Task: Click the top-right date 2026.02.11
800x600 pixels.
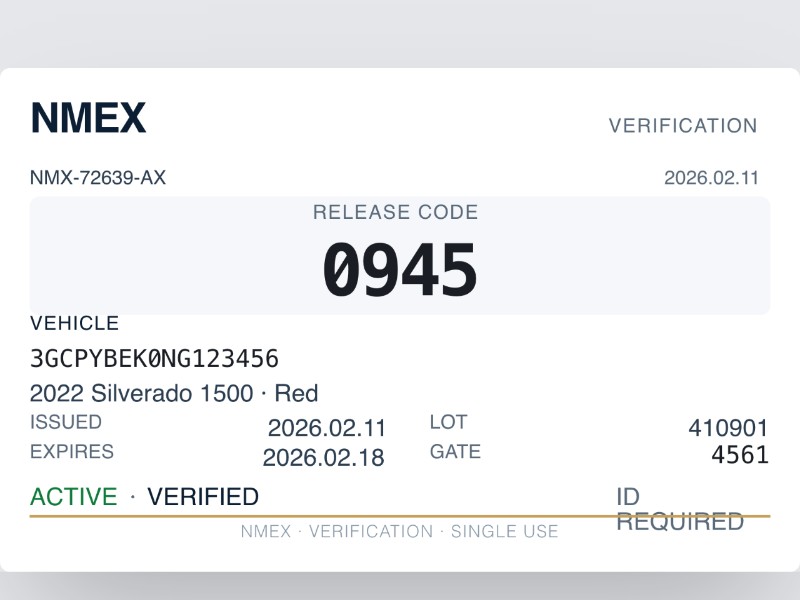Action: (x=711, y=178)
